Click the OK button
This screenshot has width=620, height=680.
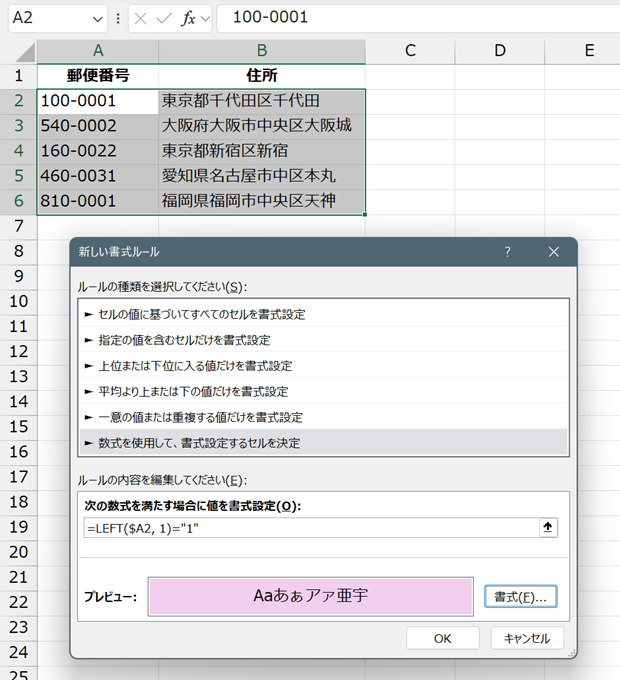click(443, 638)
